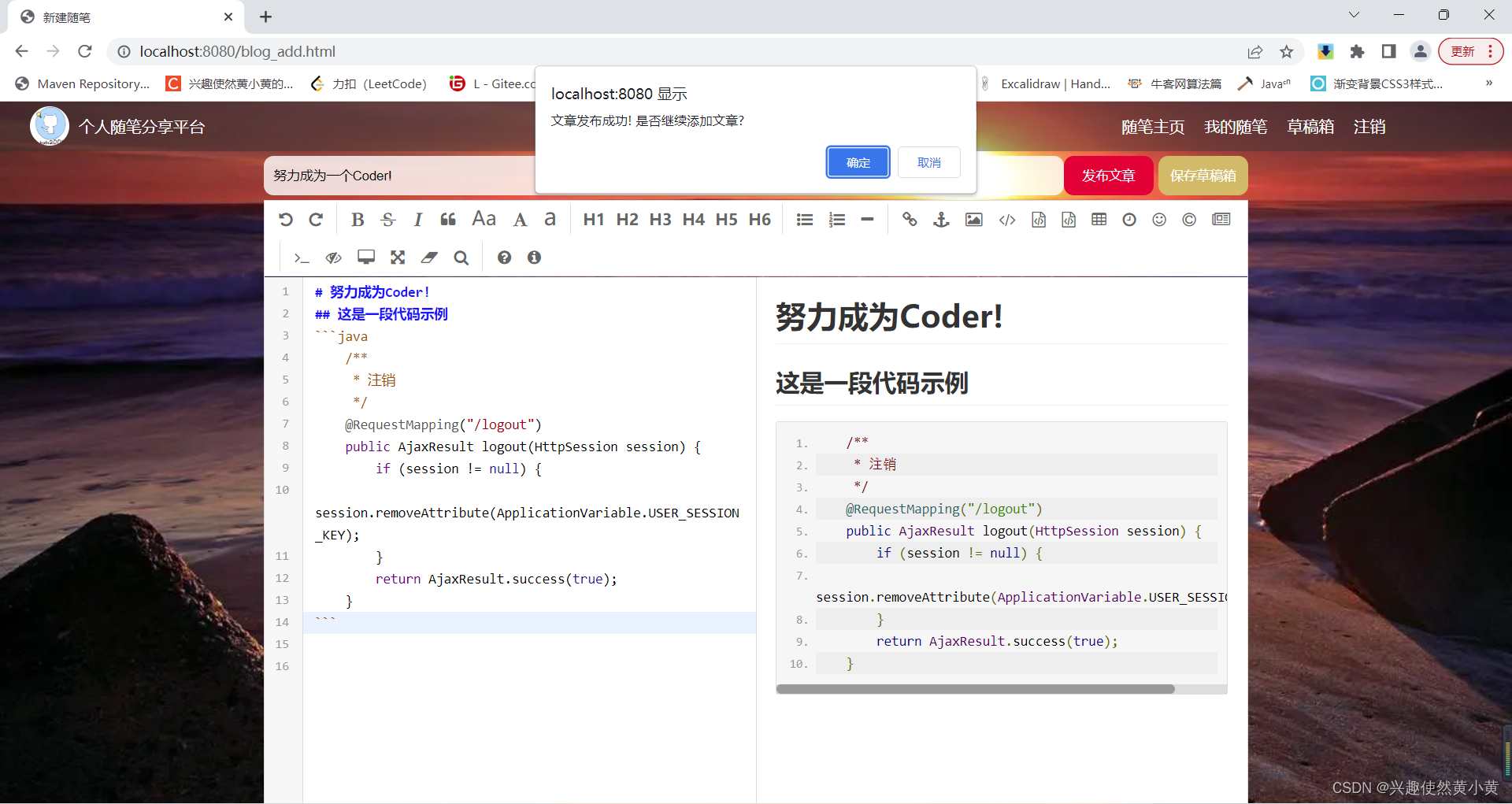Open browser extensions puzzle icon

[1357, 51]
